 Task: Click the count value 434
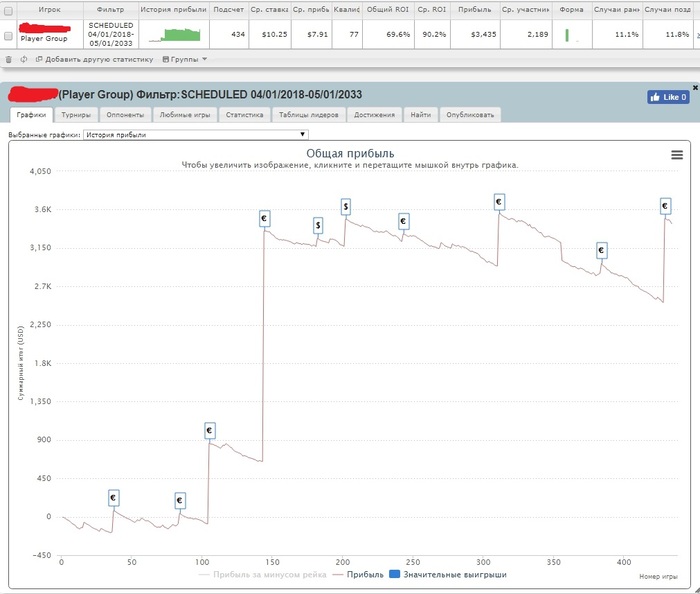point(238,34)
